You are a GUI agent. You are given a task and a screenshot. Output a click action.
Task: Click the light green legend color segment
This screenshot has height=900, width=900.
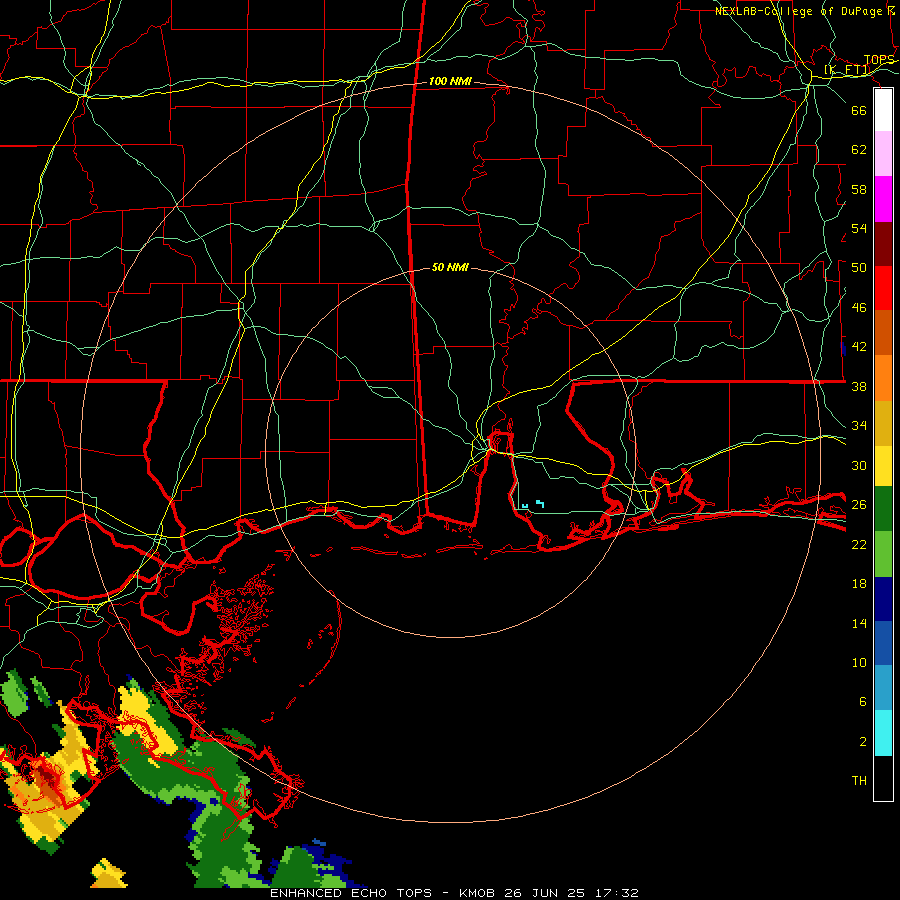click(x=883, y=554)
